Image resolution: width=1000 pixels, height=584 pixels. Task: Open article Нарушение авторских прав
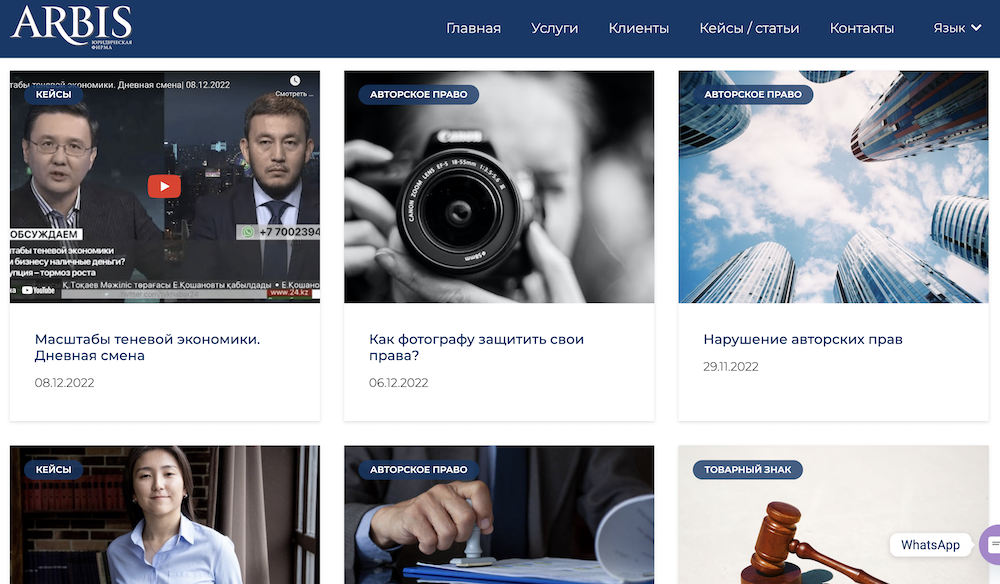tap(803, 339)
